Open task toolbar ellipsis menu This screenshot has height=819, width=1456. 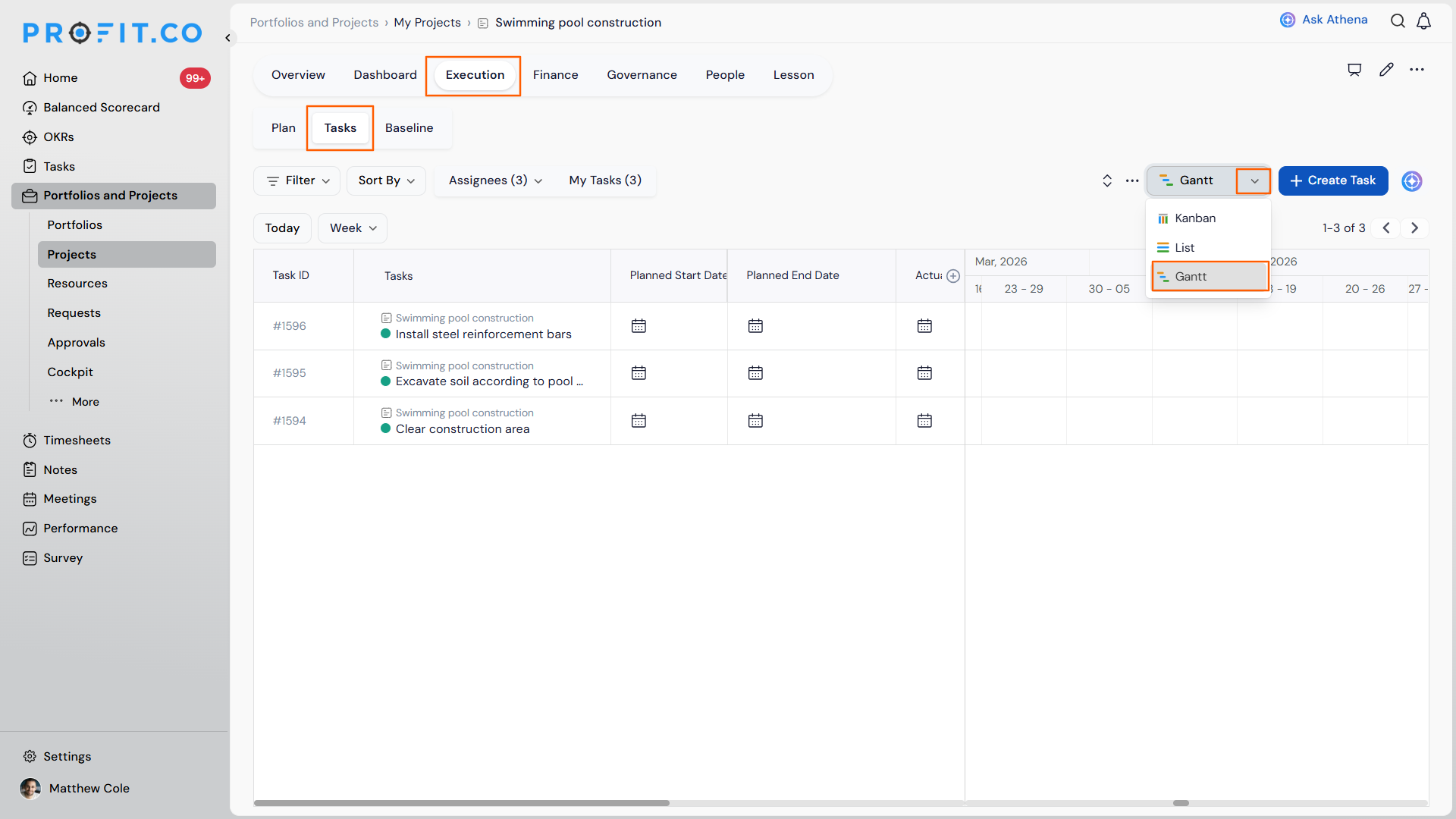coord(1132,180)
